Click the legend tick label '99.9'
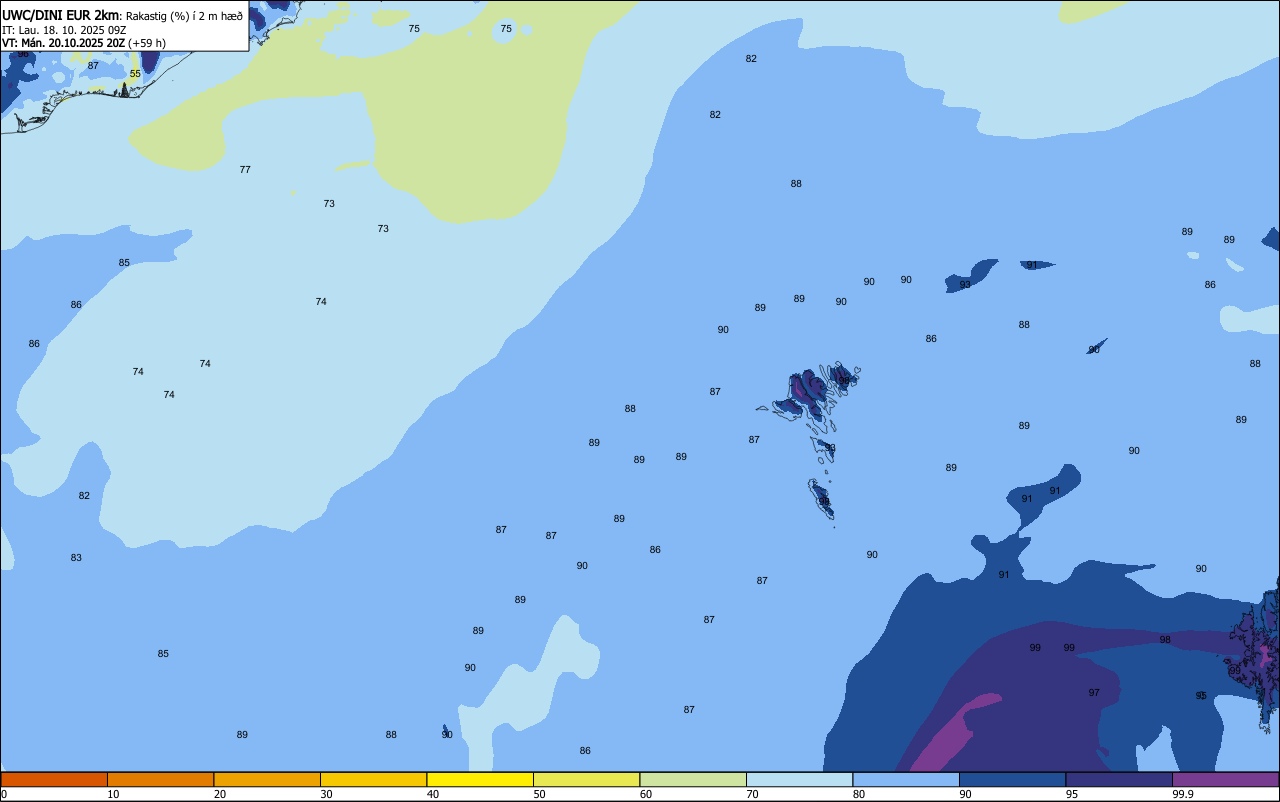 [x=1183, y=794]
